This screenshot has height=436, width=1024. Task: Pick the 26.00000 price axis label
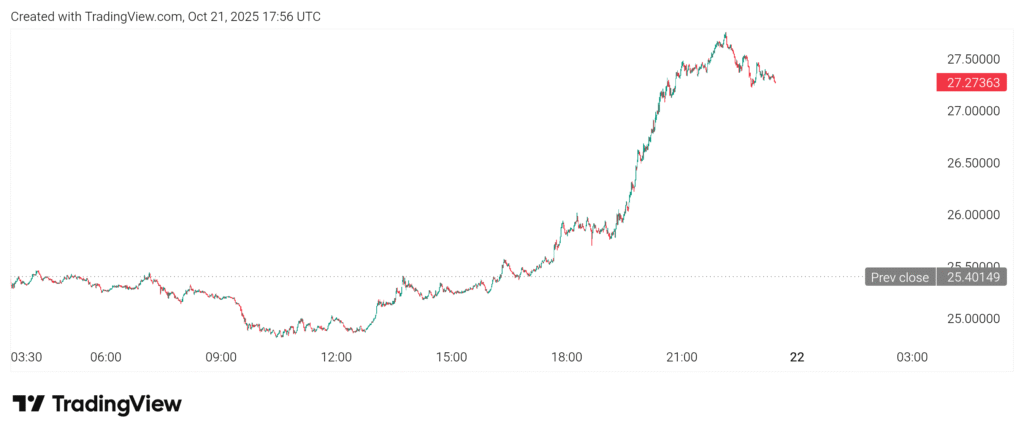click(x=971, y=214)
